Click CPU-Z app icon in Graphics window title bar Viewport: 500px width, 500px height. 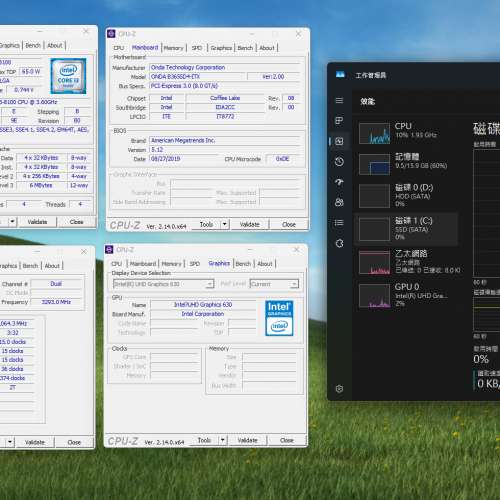click(109, 249)
